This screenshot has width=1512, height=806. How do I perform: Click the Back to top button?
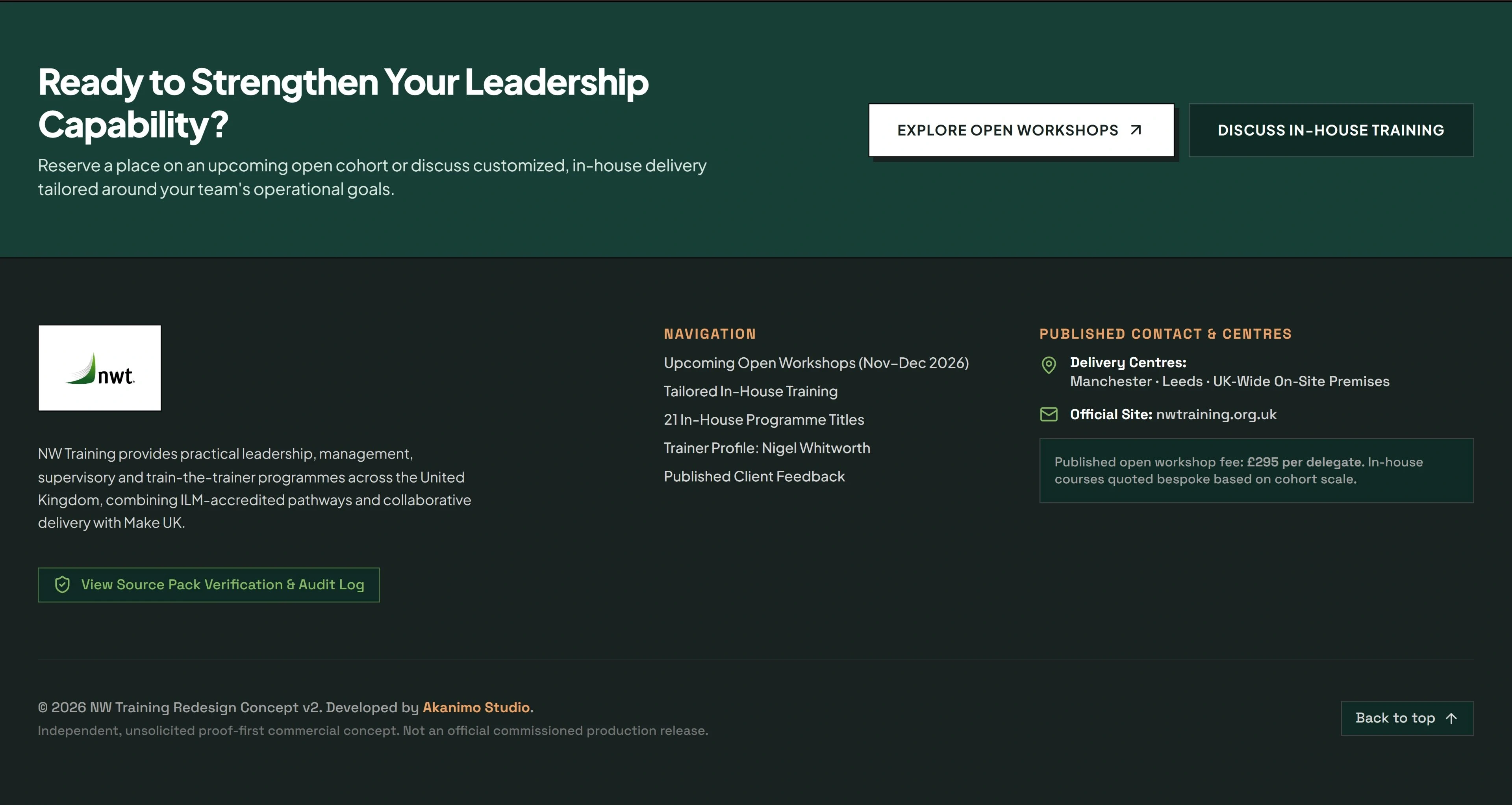point(1408,718)
